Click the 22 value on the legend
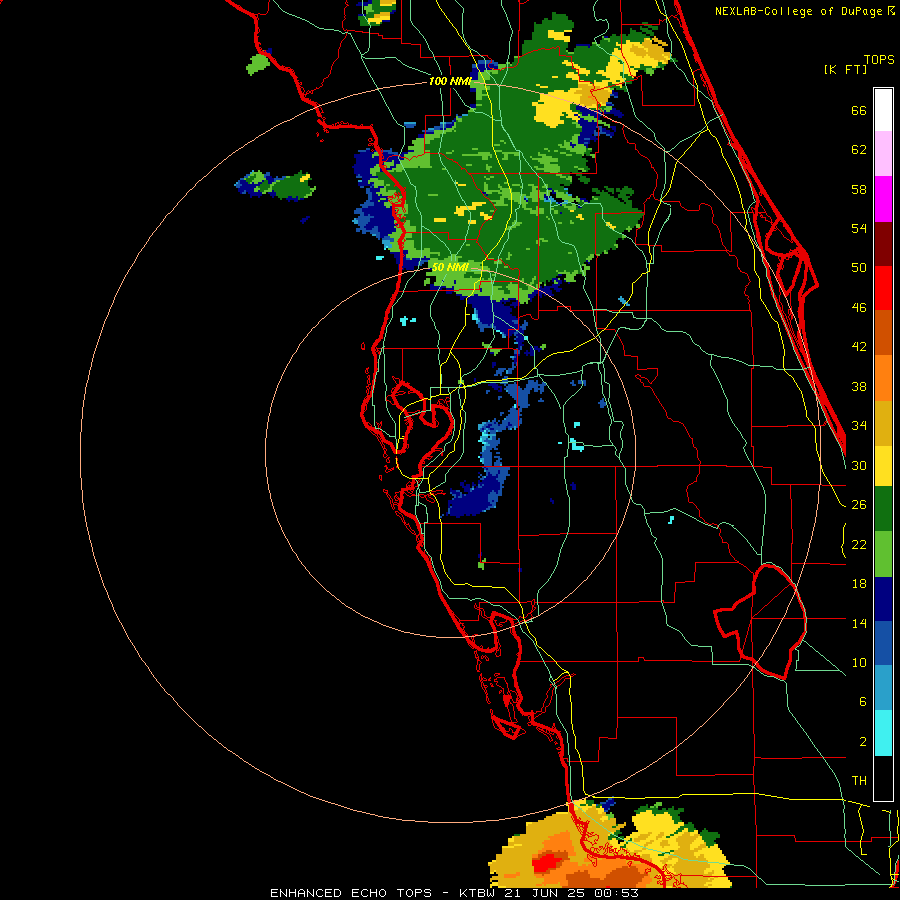900x900 pixels. point(859,544)
